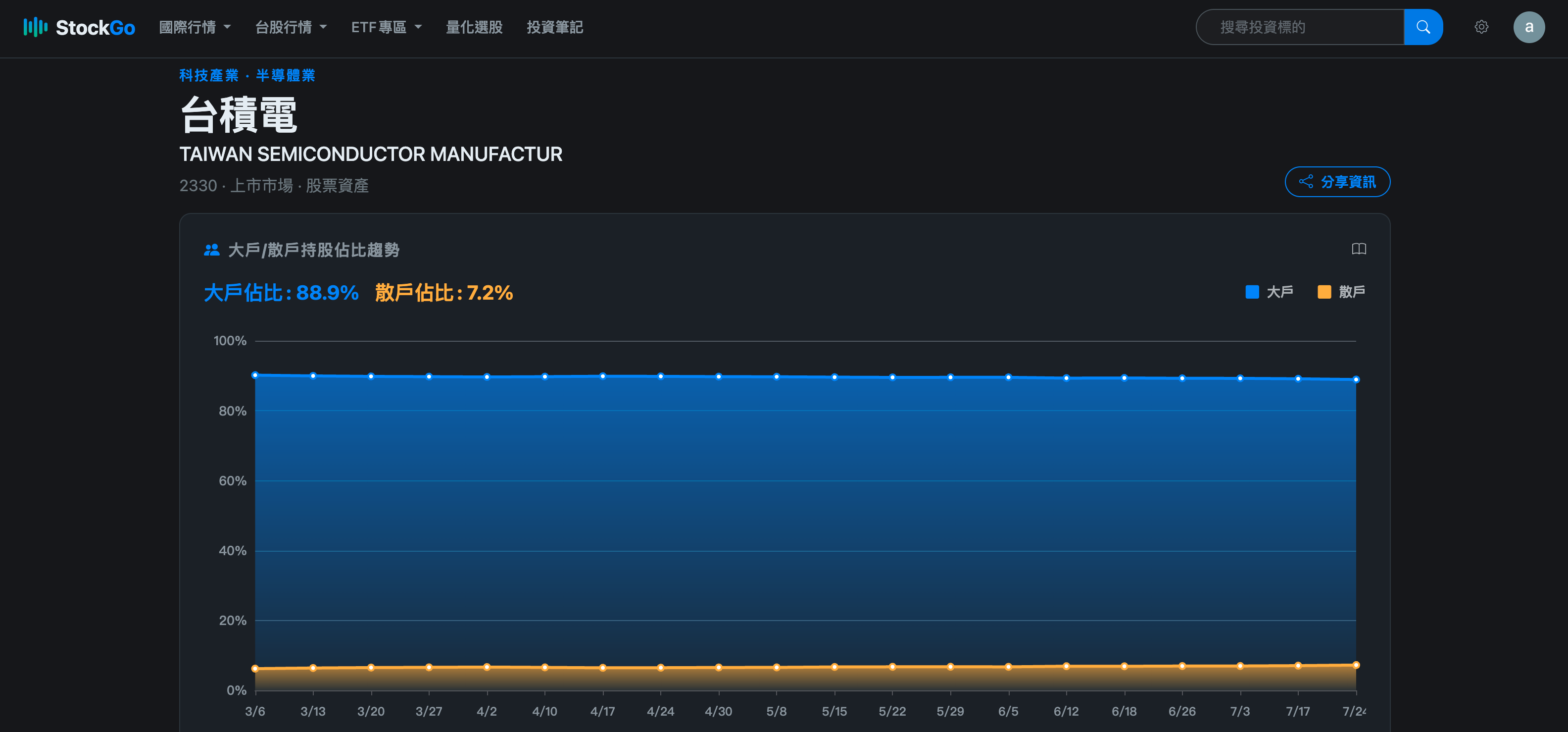Image resolution: width=1568 pixels, height=732 pixels.
Task: Open settings via the gear icon
Action: click(1481, 27)
